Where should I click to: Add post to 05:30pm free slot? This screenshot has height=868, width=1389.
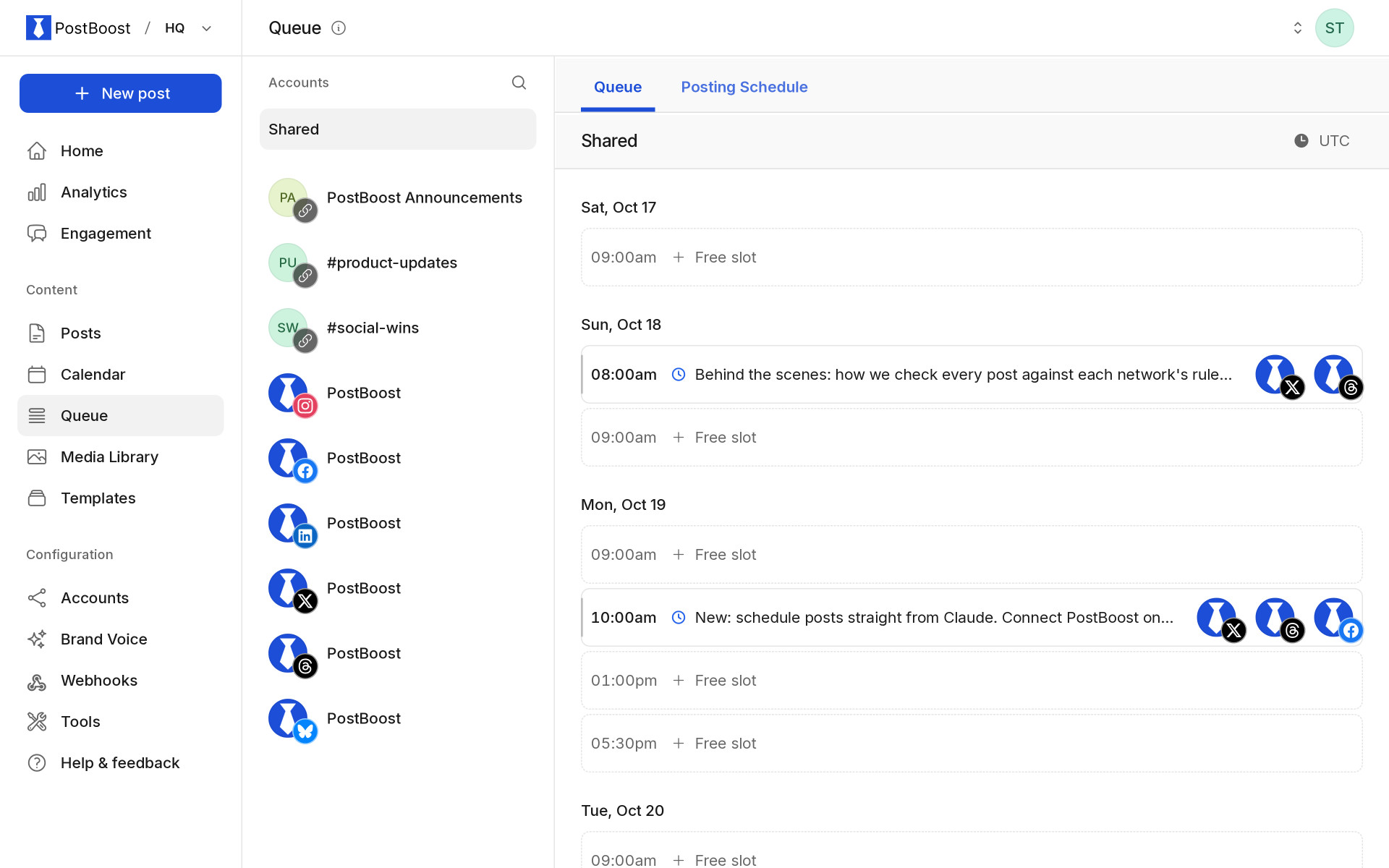pyautogui.click(x=972, y=744)
